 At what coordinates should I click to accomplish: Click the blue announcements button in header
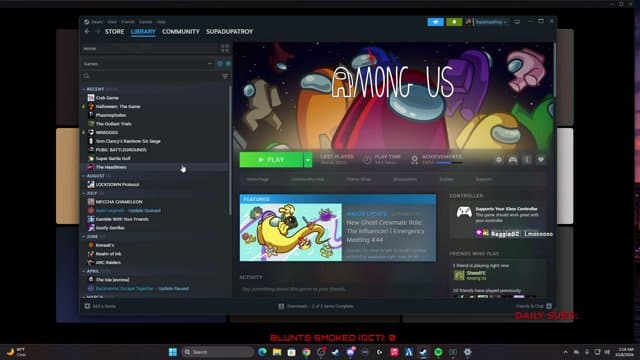point(436,22)
